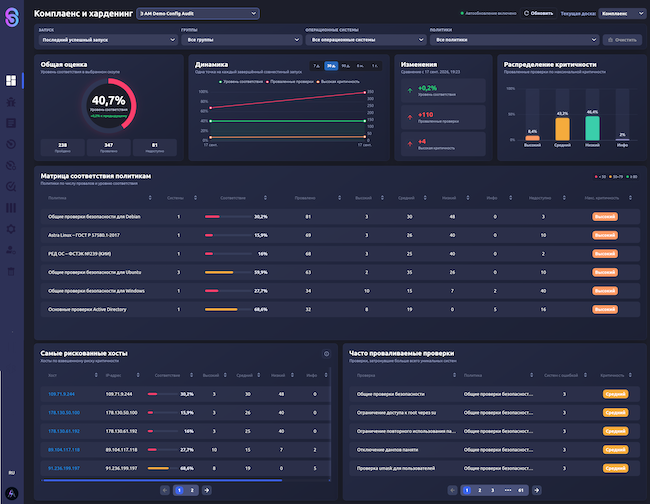This screenshot has height=504, width=650.
Task: Open host link 109.71.9.244
Action: click(61, 394)
